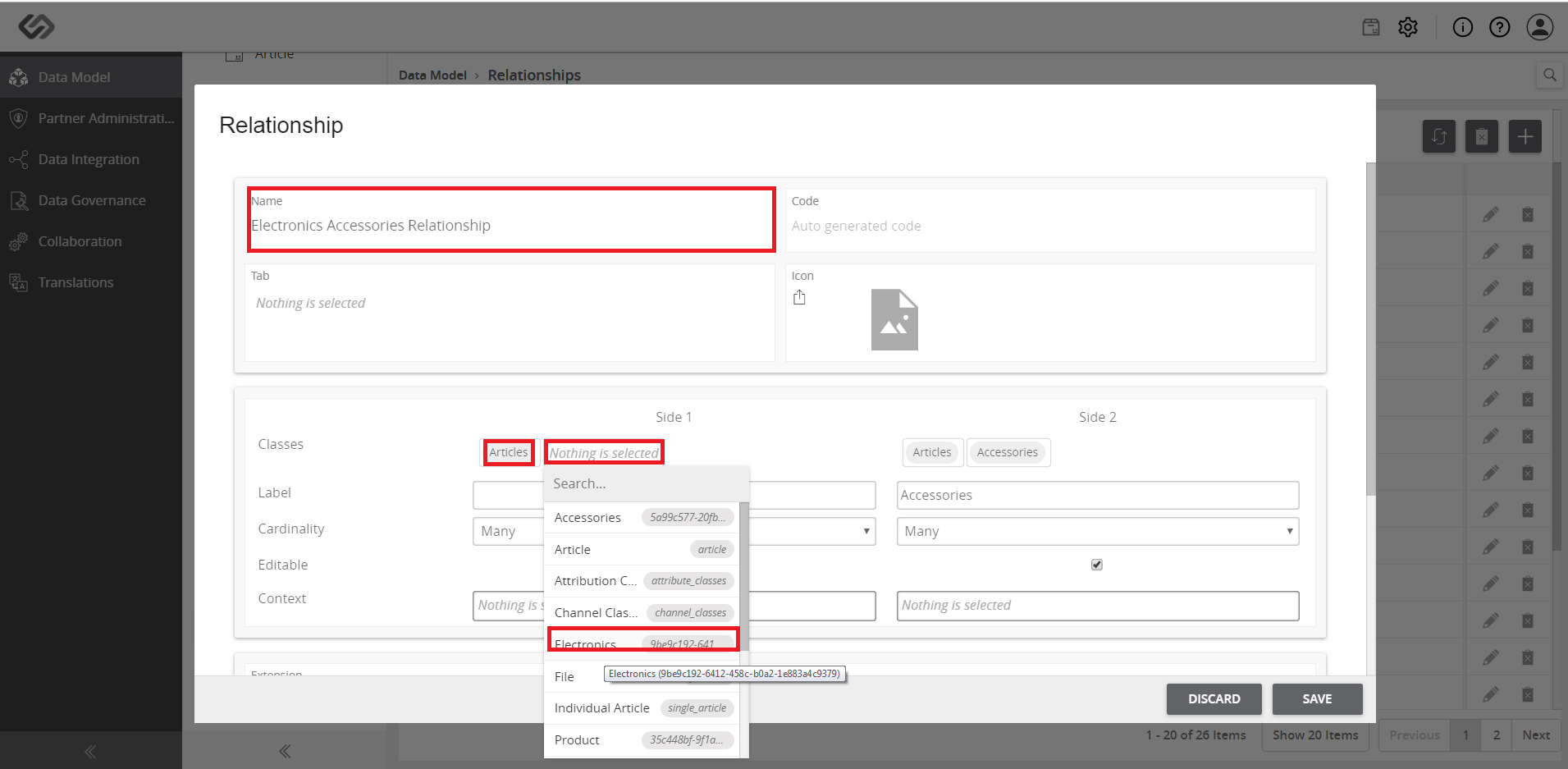This screenshot has height=769, width=1568.
Task: Open the Side 2 Context selector
Action: click(x=1098, y=606)
